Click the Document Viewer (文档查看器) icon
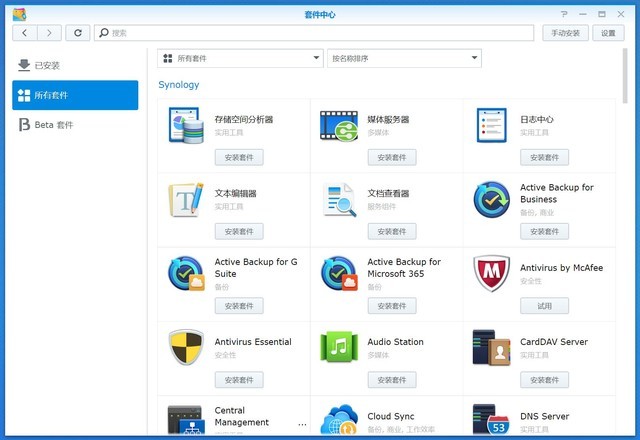This screenshot has width=640, height=440. pos(339,200)
